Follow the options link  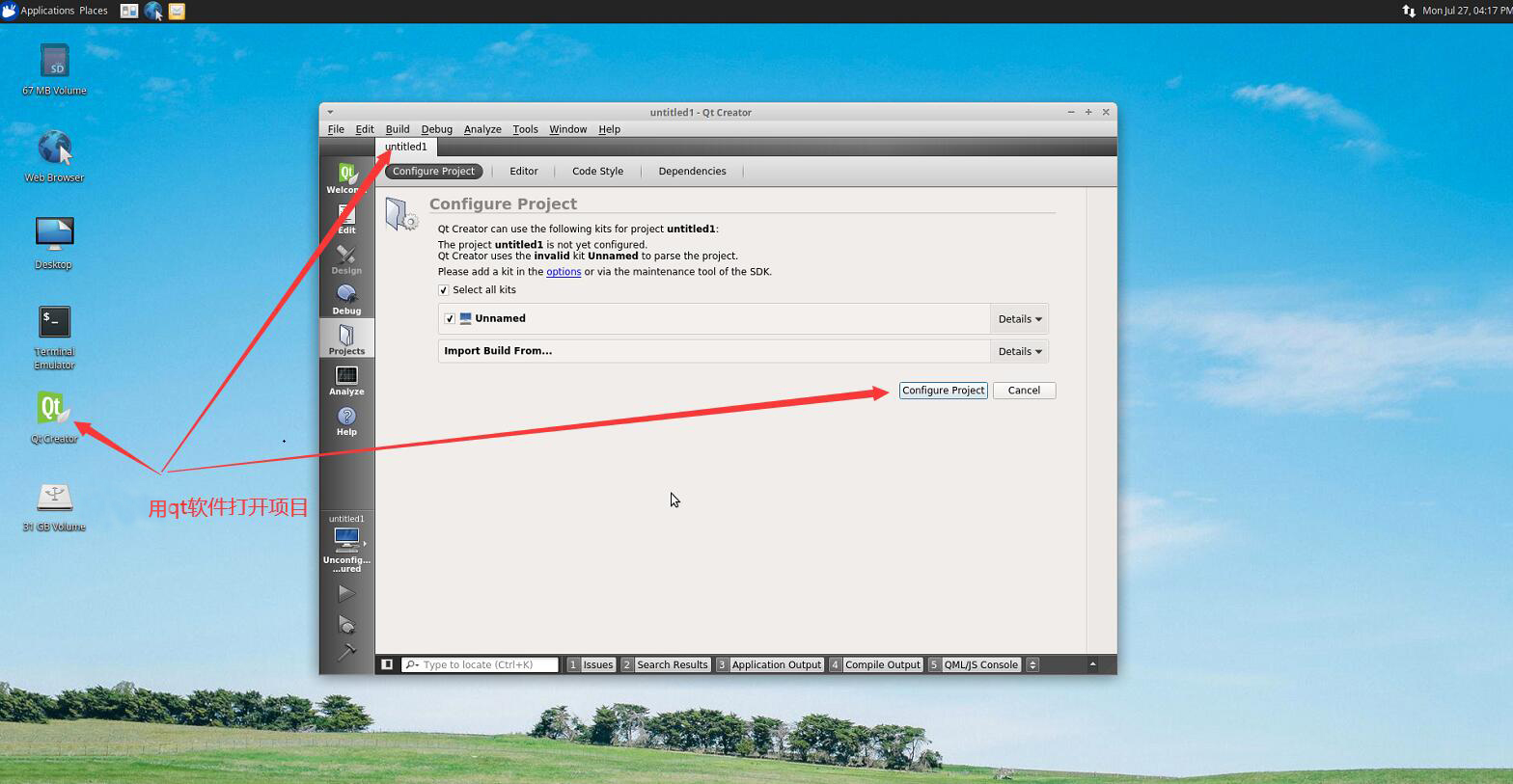tap(564, 272)
